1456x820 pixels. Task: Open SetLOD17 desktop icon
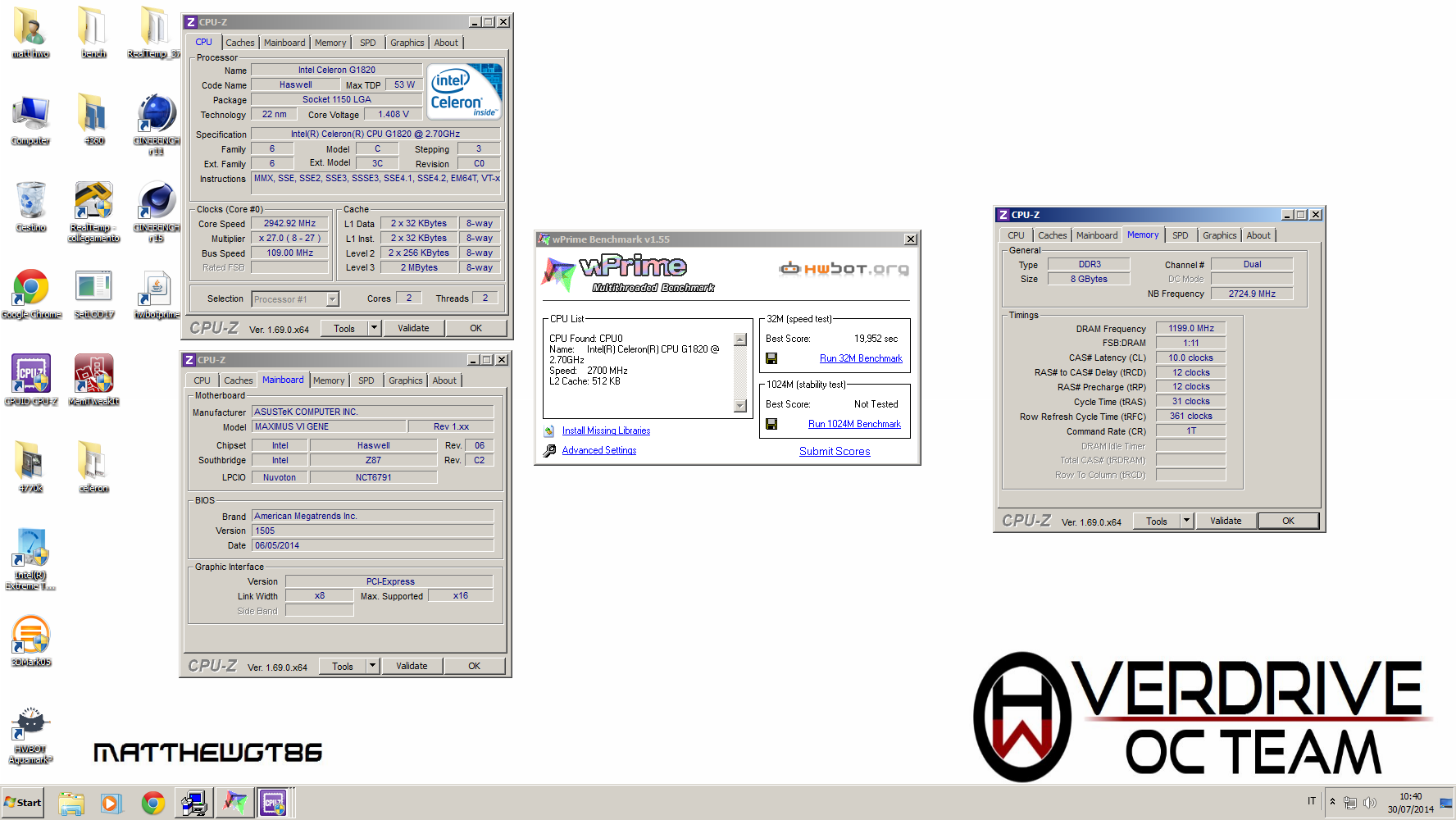[93, 293]
